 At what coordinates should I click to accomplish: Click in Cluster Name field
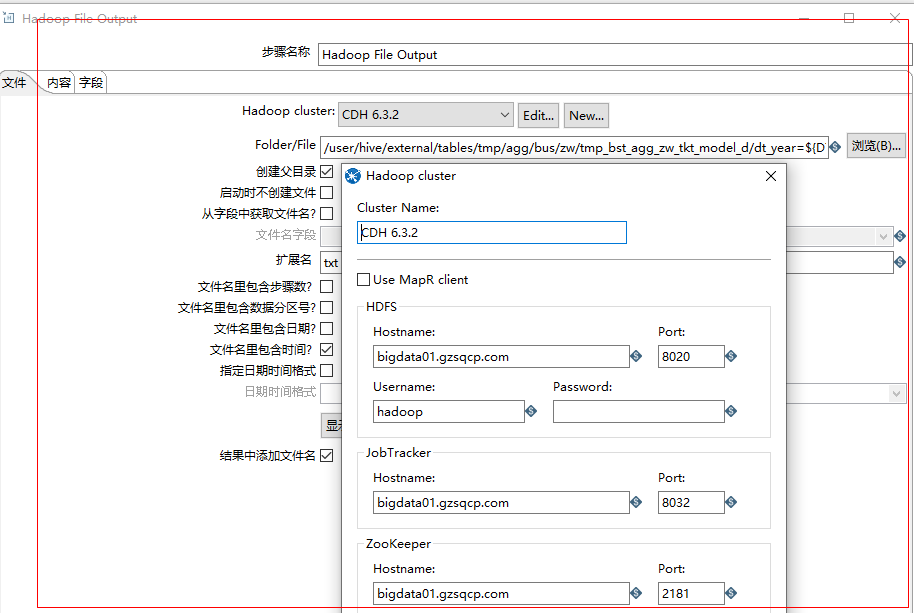tap(492, 232)
